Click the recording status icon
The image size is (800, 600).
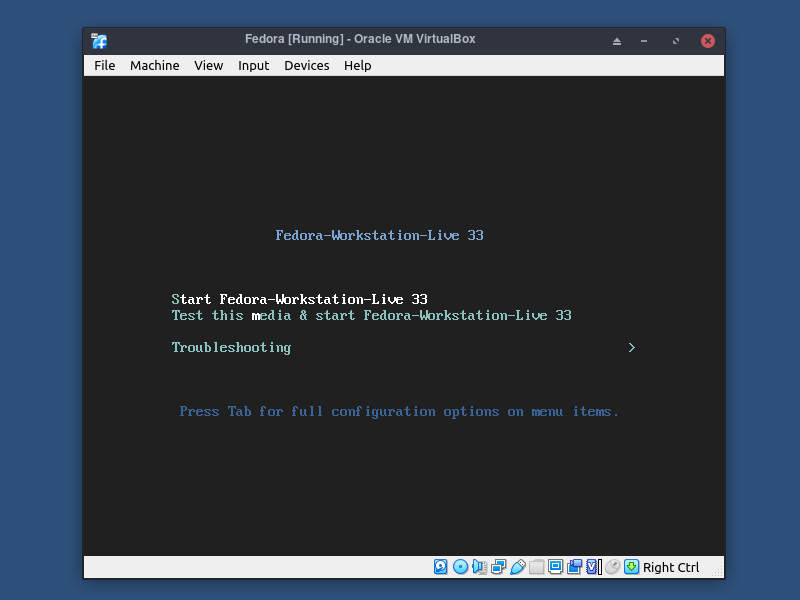coord(573,567)
